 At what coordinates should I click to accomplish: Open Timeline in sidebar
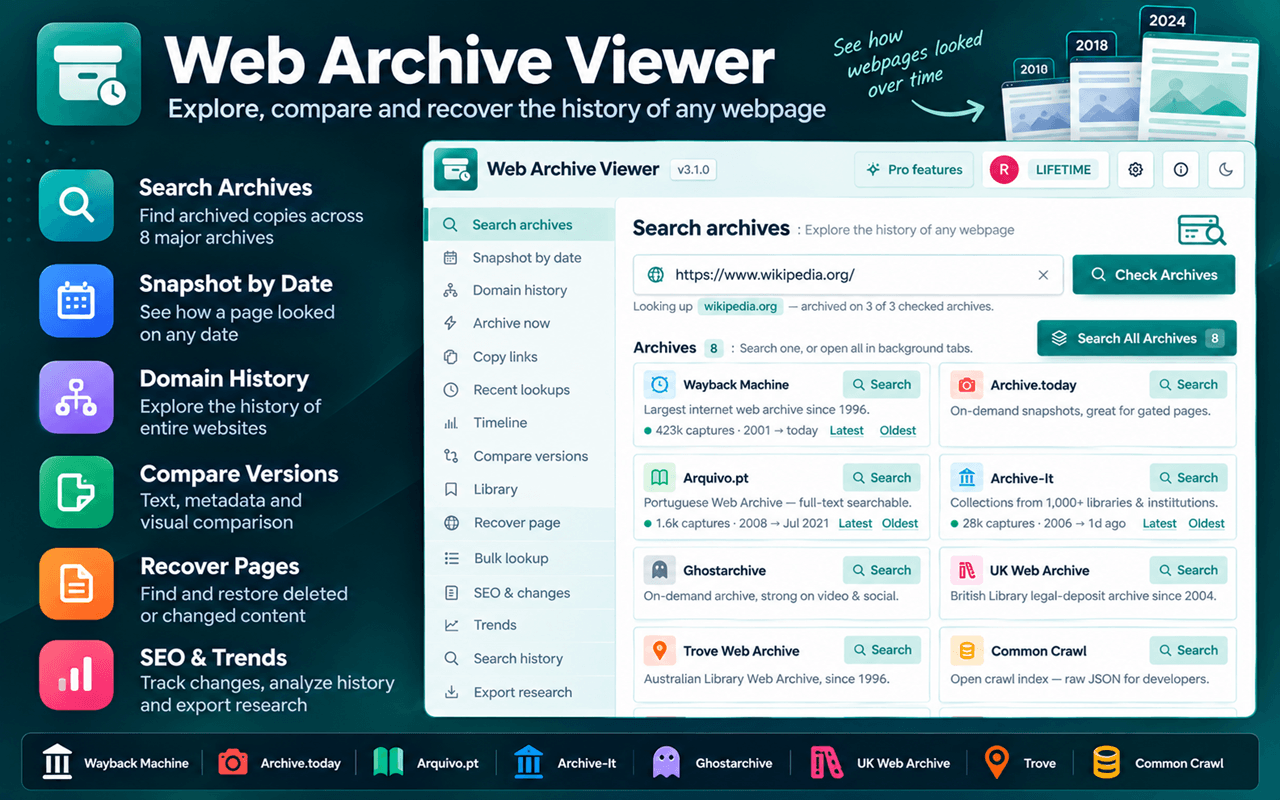(x=520, y=423)
